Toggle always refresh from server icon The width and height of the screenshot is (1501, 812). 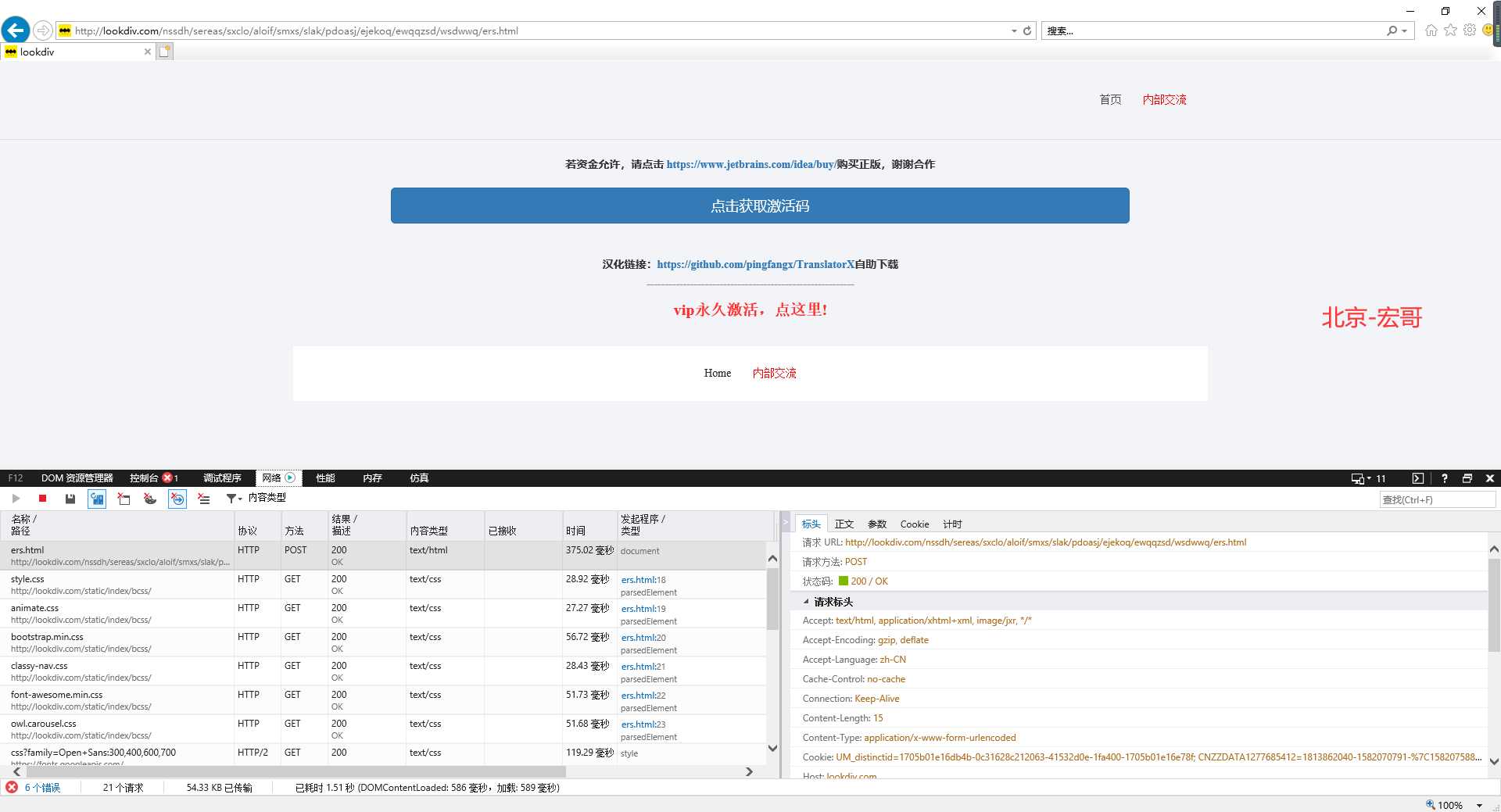coord(97,498)
